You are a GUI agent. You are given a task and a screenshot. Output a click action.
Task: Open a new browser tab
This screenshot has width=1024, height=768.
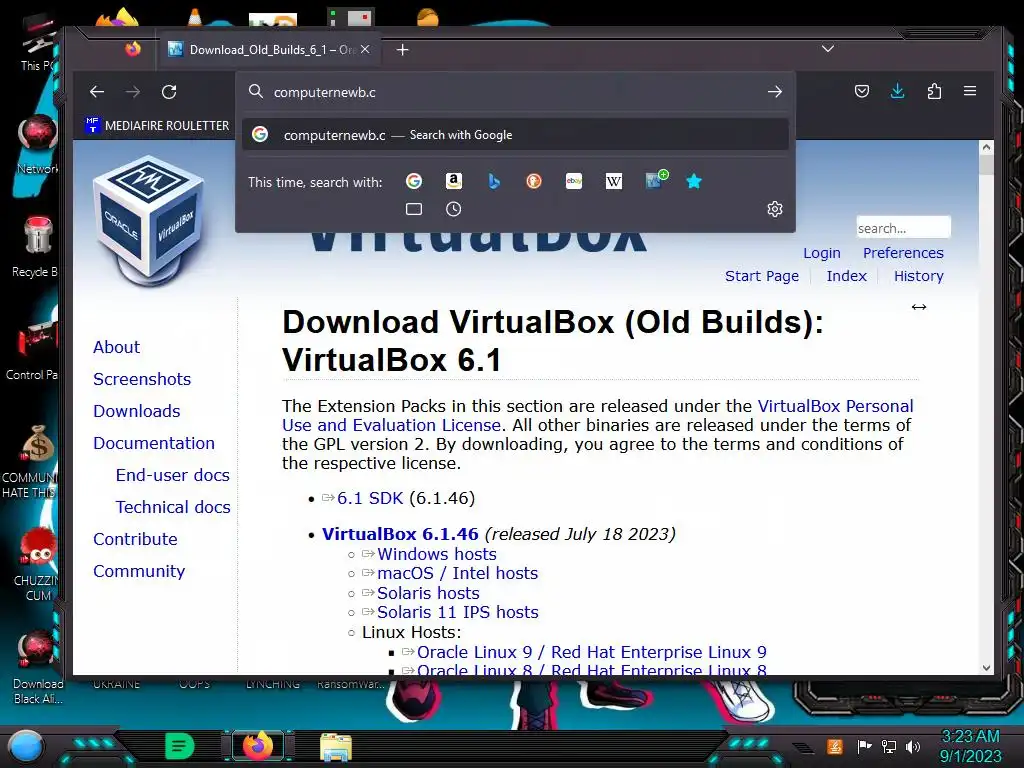(402, 50)
